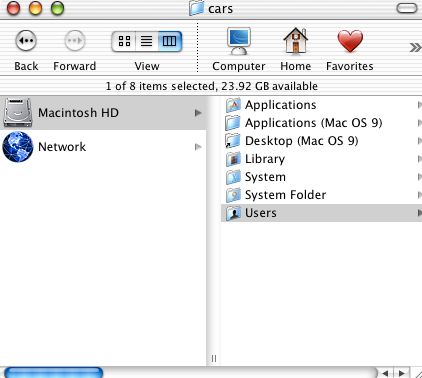Screen dimensions: 422x378
Task: Select the Applications (Mac OS 9) folder icon
Action: (x=233, y=123)
